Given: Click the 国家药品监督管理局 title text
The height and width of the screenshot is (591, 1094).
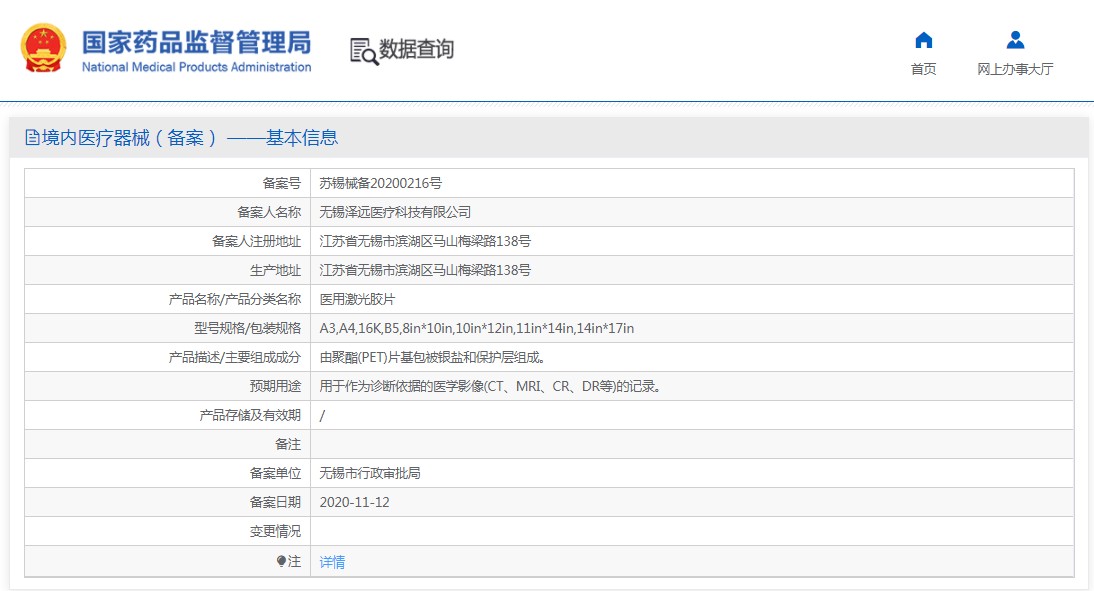Looking at the screenshot, I should point(197,42).
